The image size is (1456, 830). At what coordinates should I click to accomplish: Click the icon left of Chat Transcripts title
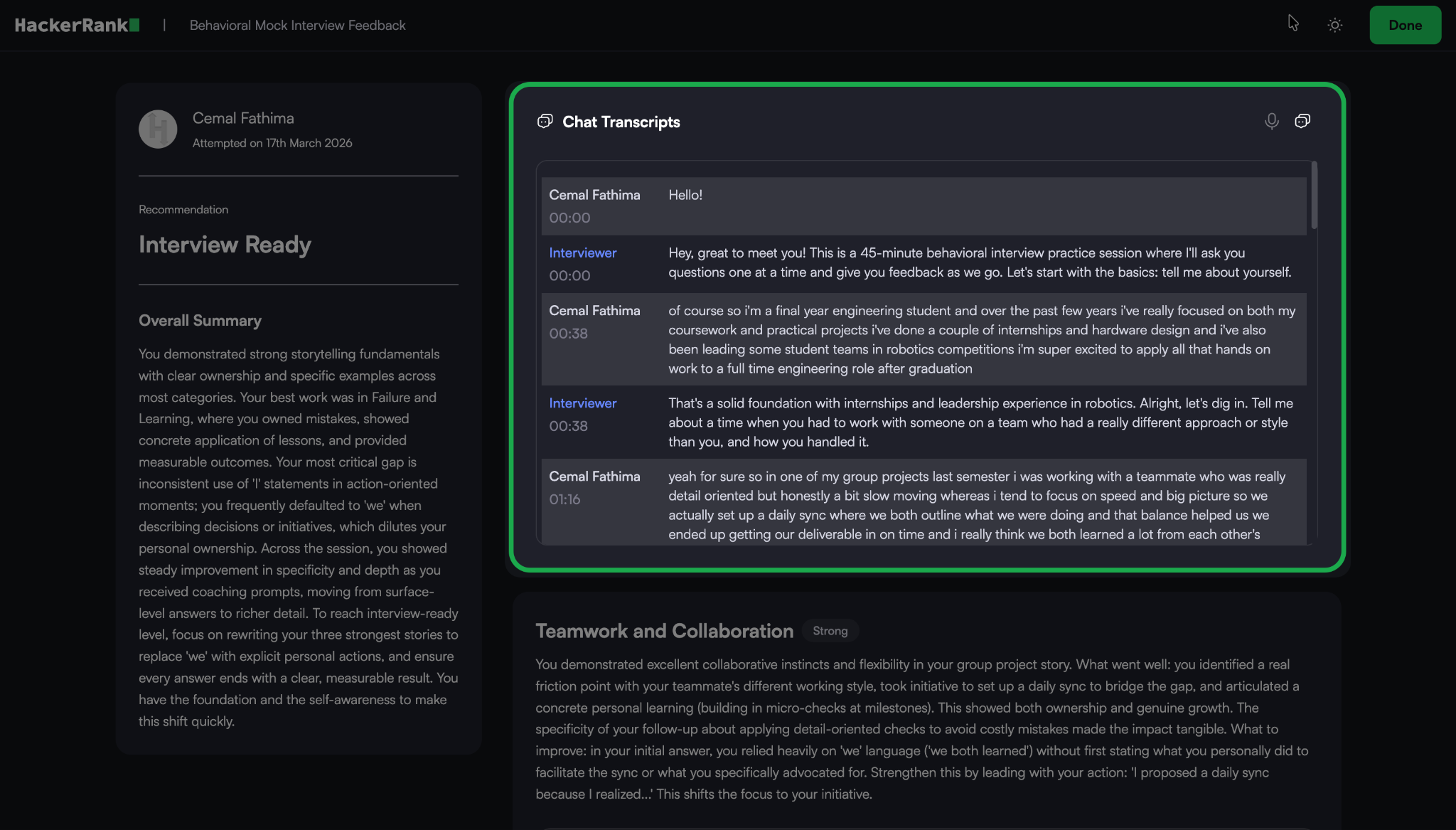pos(545,122)
